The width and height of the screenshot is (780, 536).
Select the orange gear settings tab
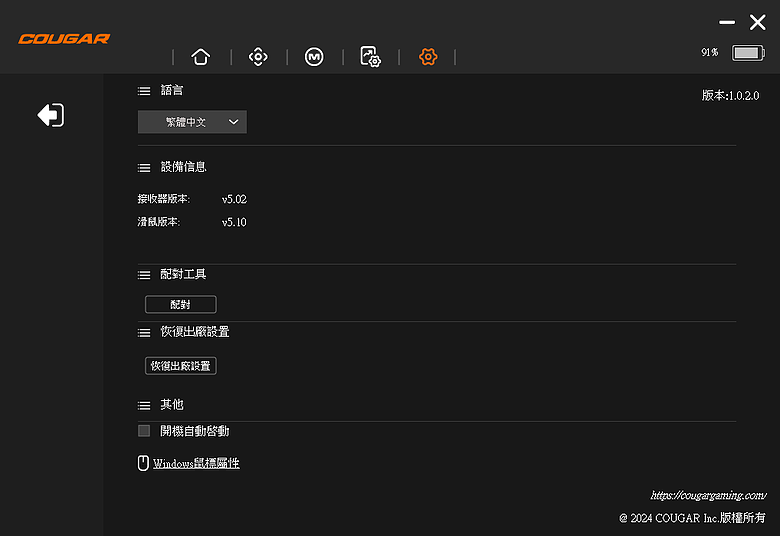[428, 57]
